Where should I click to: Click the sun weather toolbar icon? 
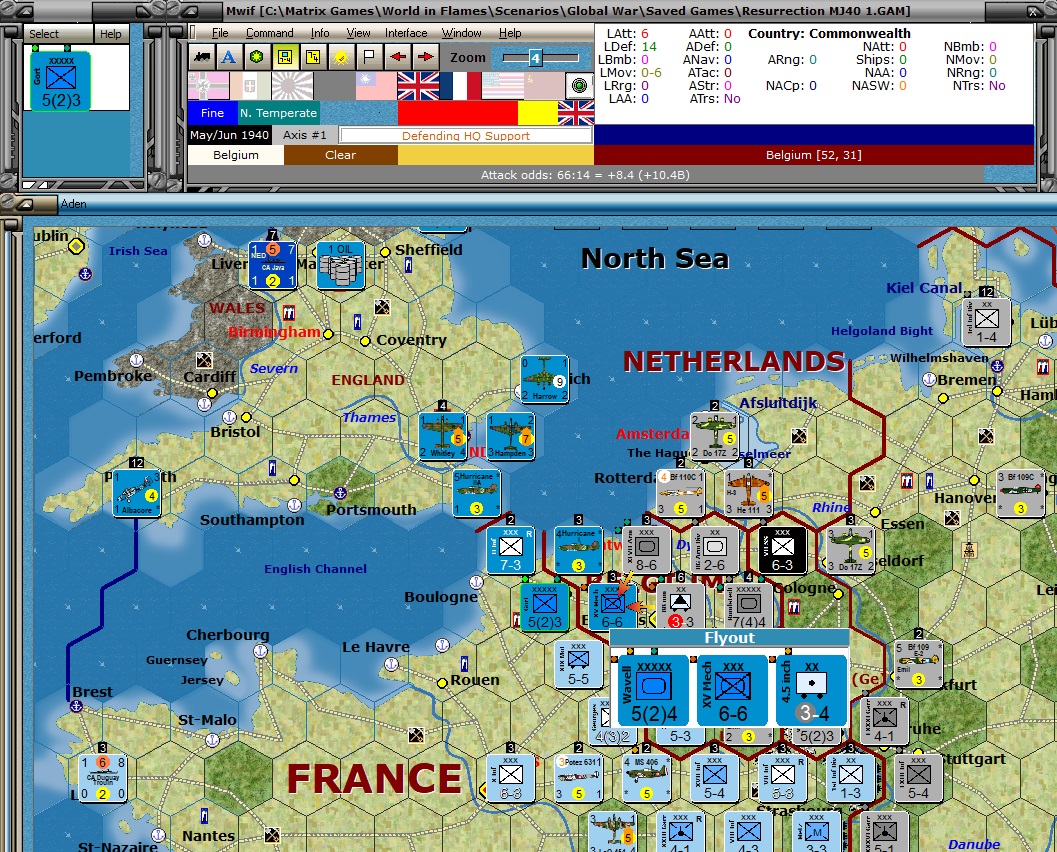(341, 57)
